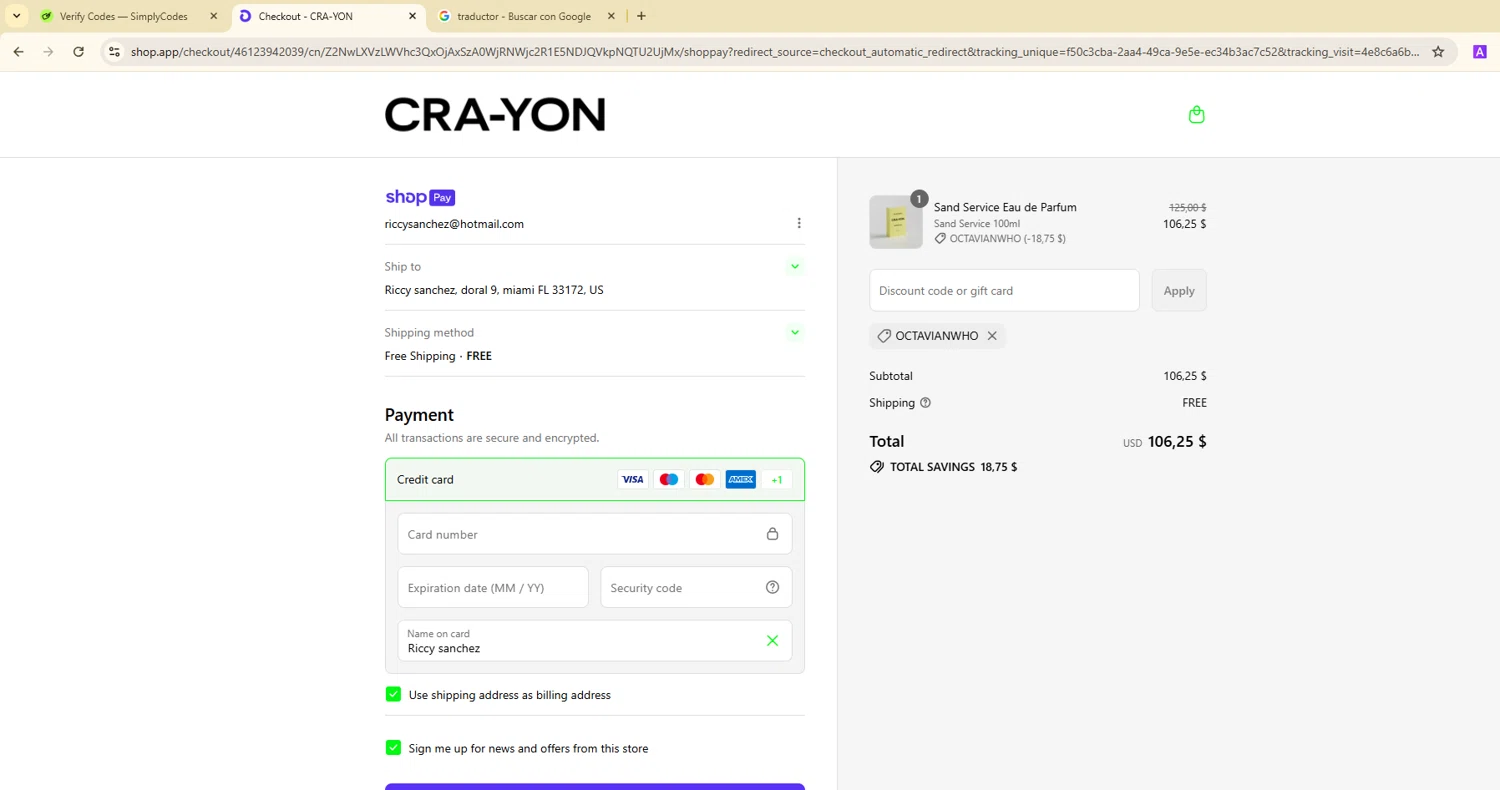Click the OCTAVIANWHO discount tag
The height and width of the screenshot is (790, 1500).
pyautogui.click(x=937, y=336)
